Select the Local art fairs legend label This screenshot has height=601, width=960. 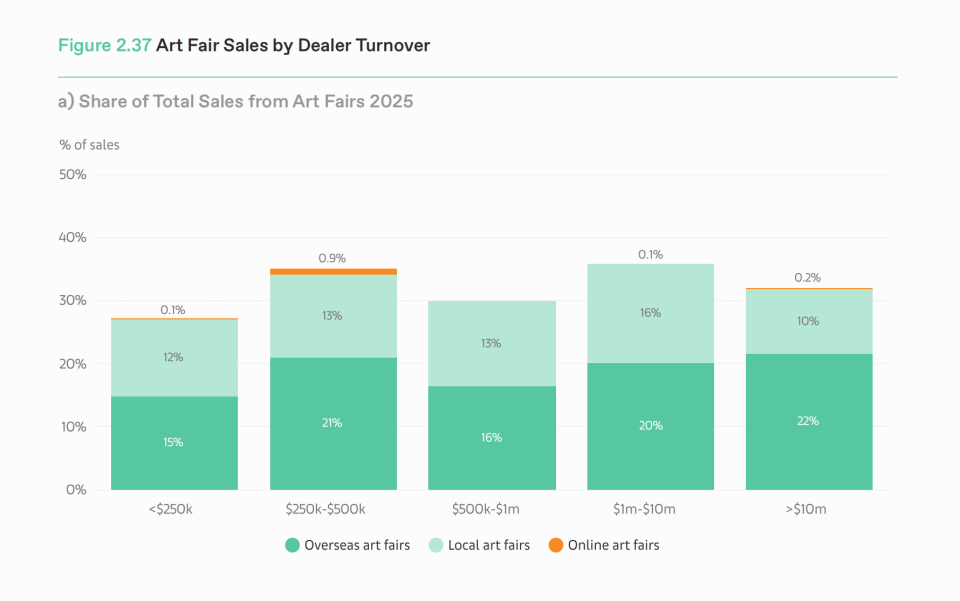click(489, 545)
